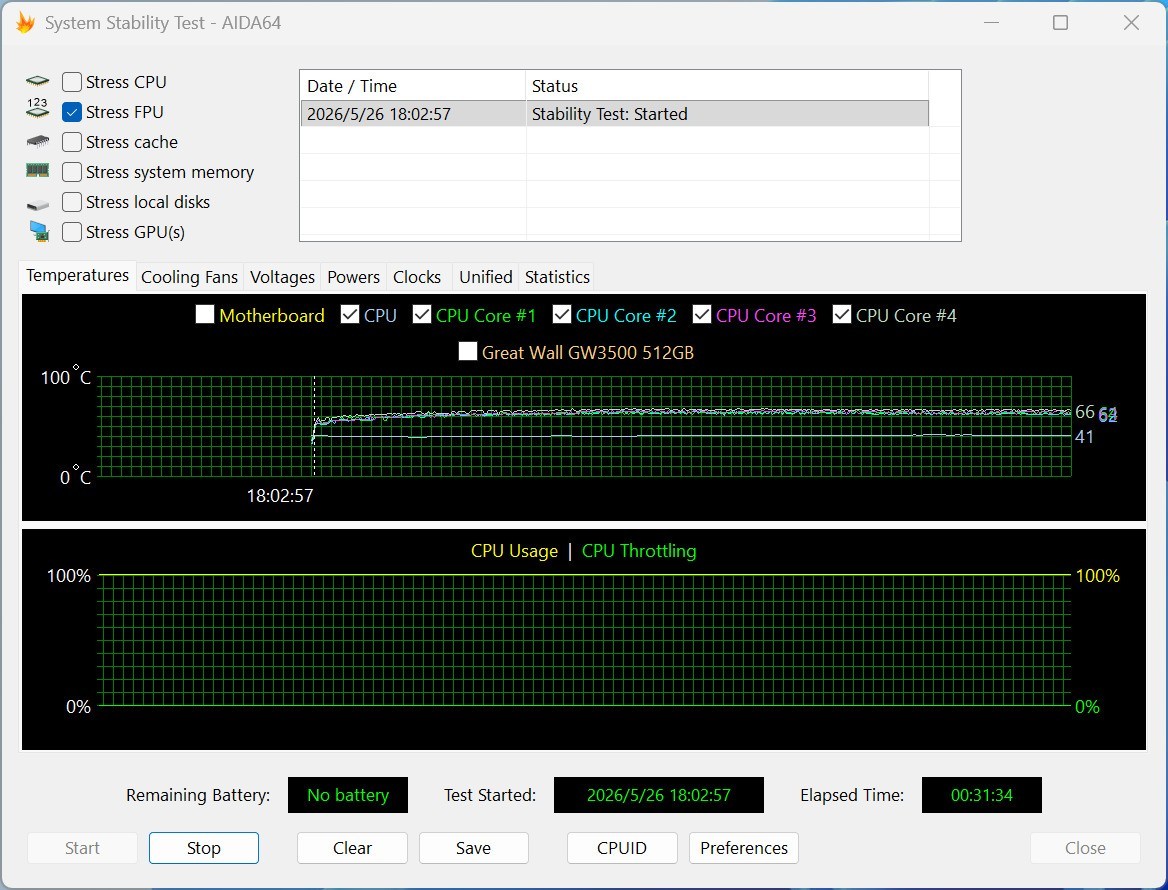
Task: Click the CPU Throttling graph legend label
Action: point(639,551)
